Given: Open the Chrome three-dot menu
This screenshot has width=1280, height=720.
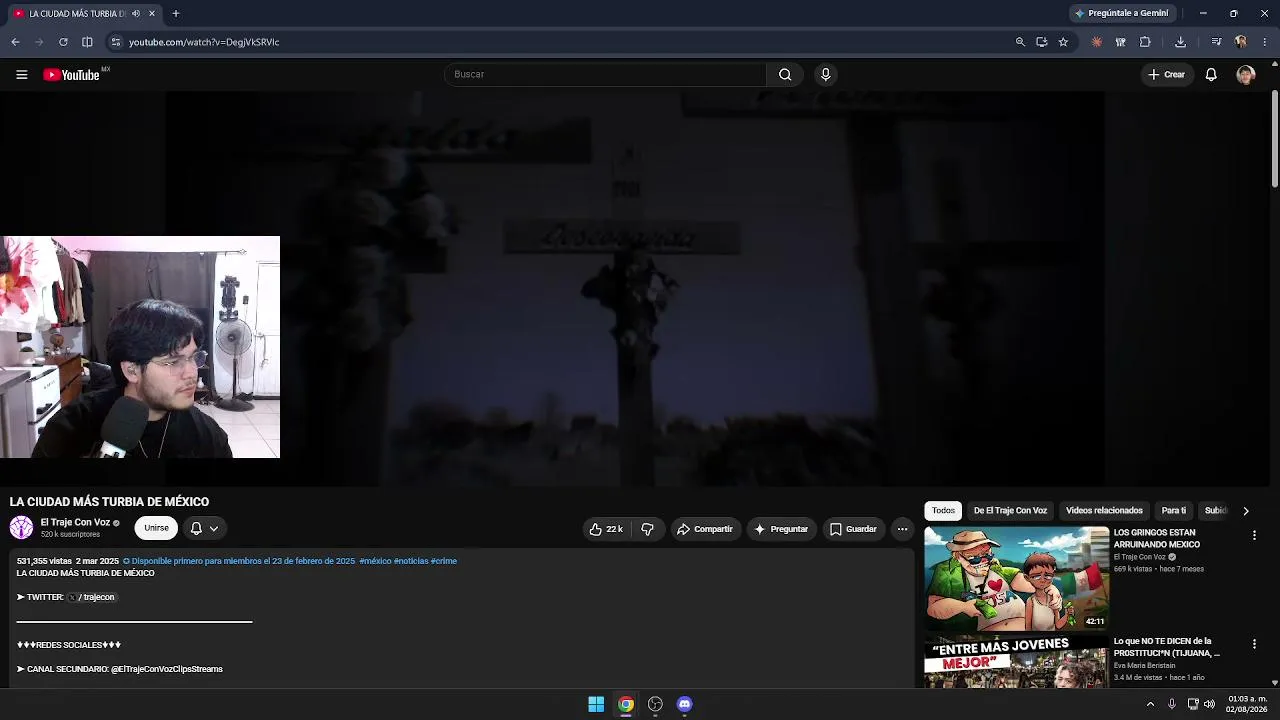Looking at the screenshot, I should coord(1265,42).
